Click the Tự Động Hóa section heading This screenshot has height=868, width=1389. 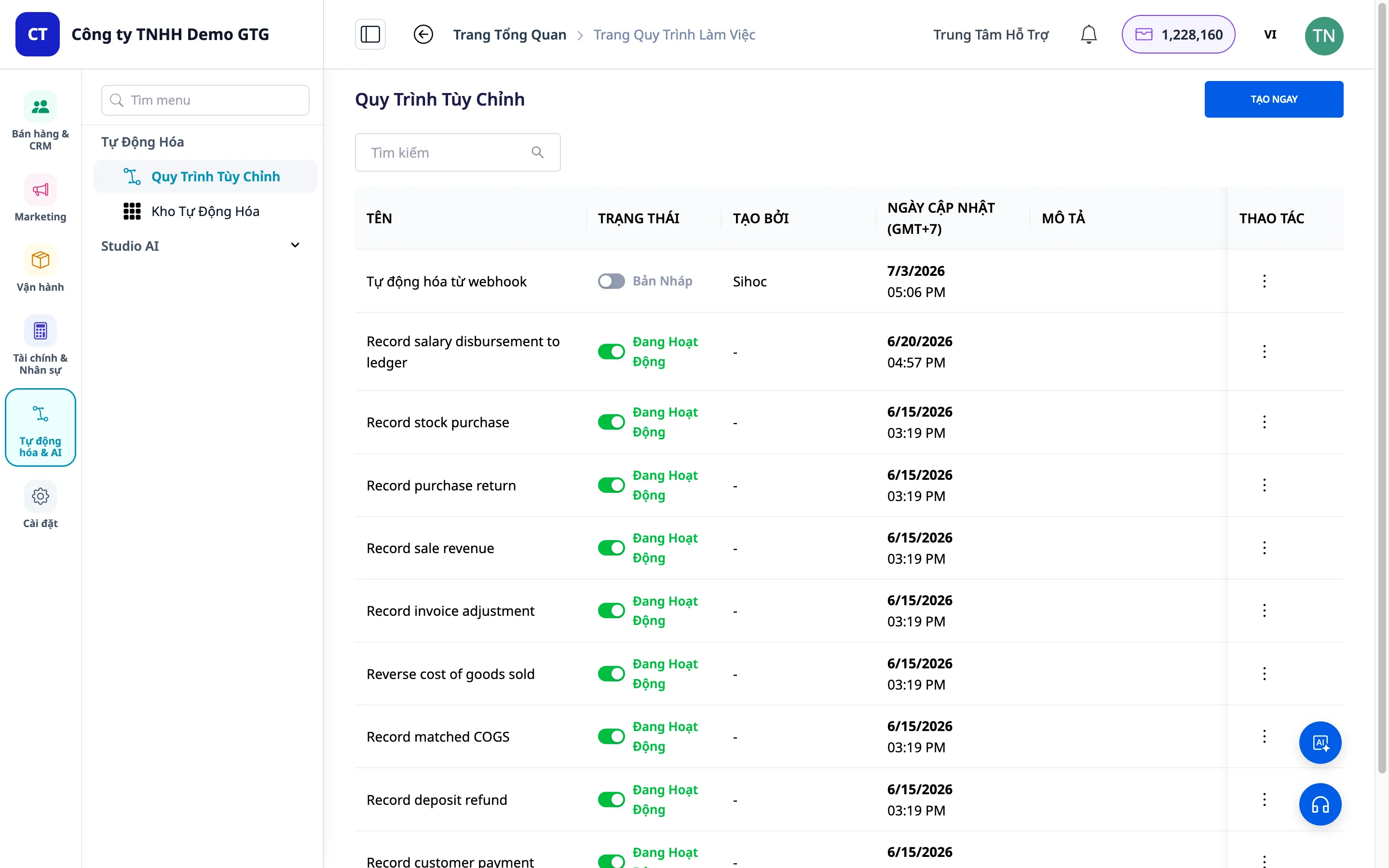[x=142, y=142]
